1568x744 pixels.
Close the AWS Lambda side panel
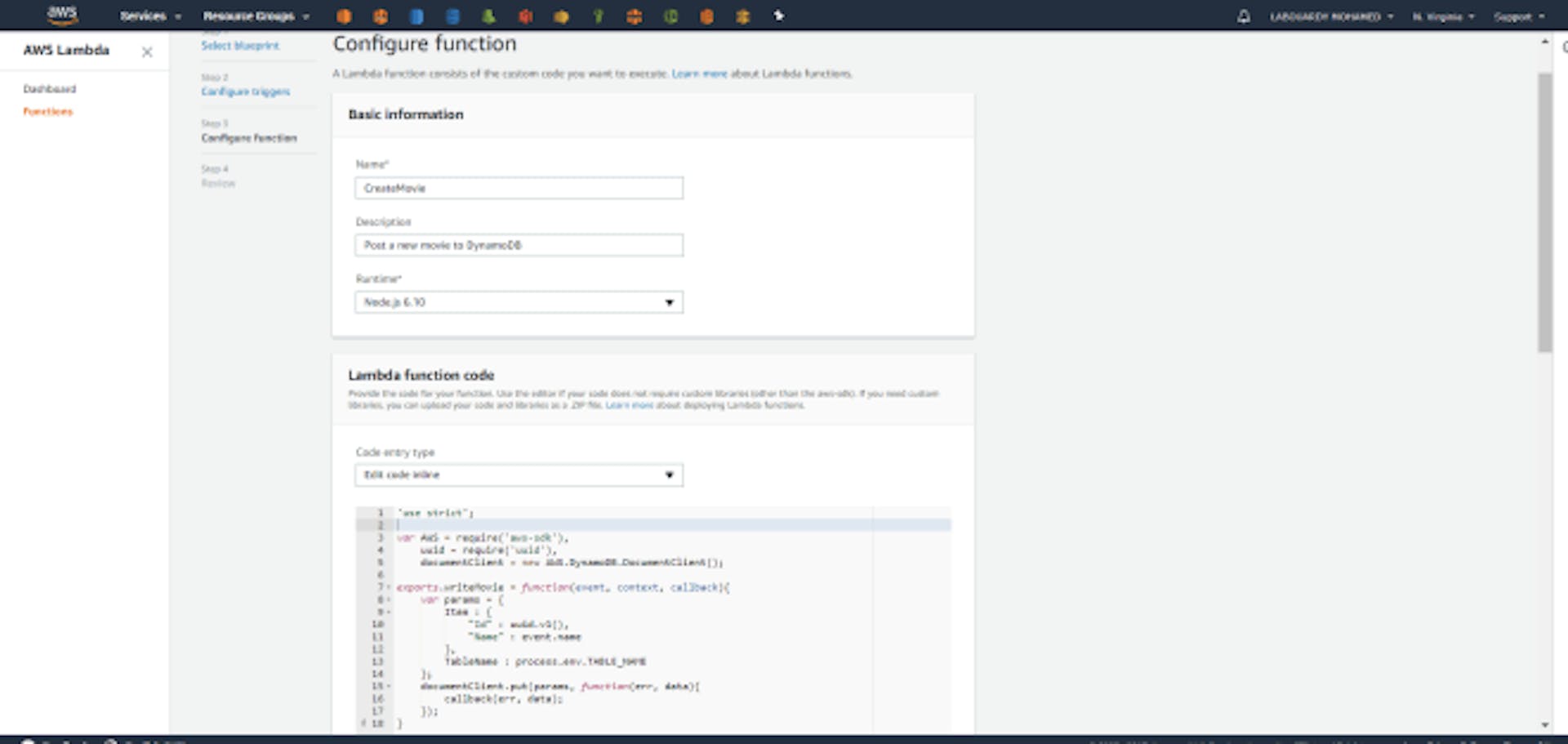pos(147,51)
